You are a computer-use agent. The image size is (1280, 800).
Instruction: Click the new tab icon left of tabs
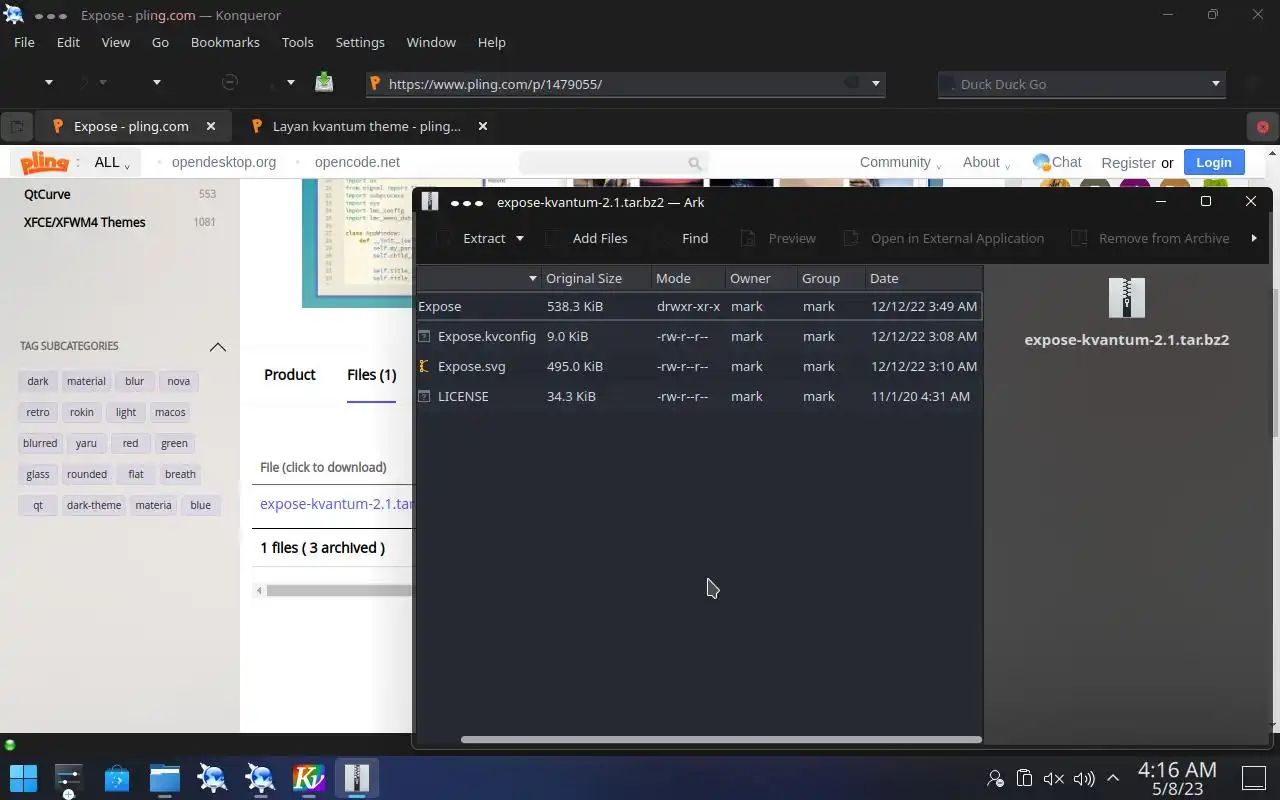click(17, 127)
